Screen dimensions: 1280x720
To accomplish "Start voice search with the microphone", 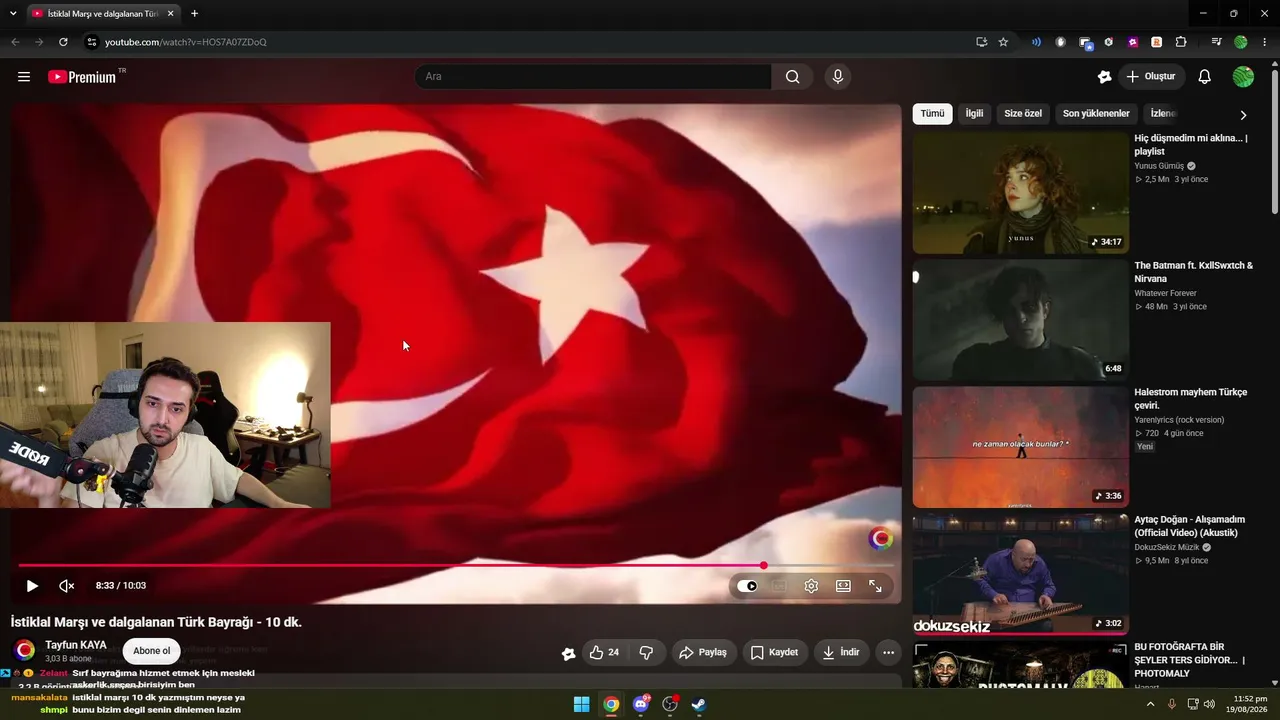I will coord(838,77).
